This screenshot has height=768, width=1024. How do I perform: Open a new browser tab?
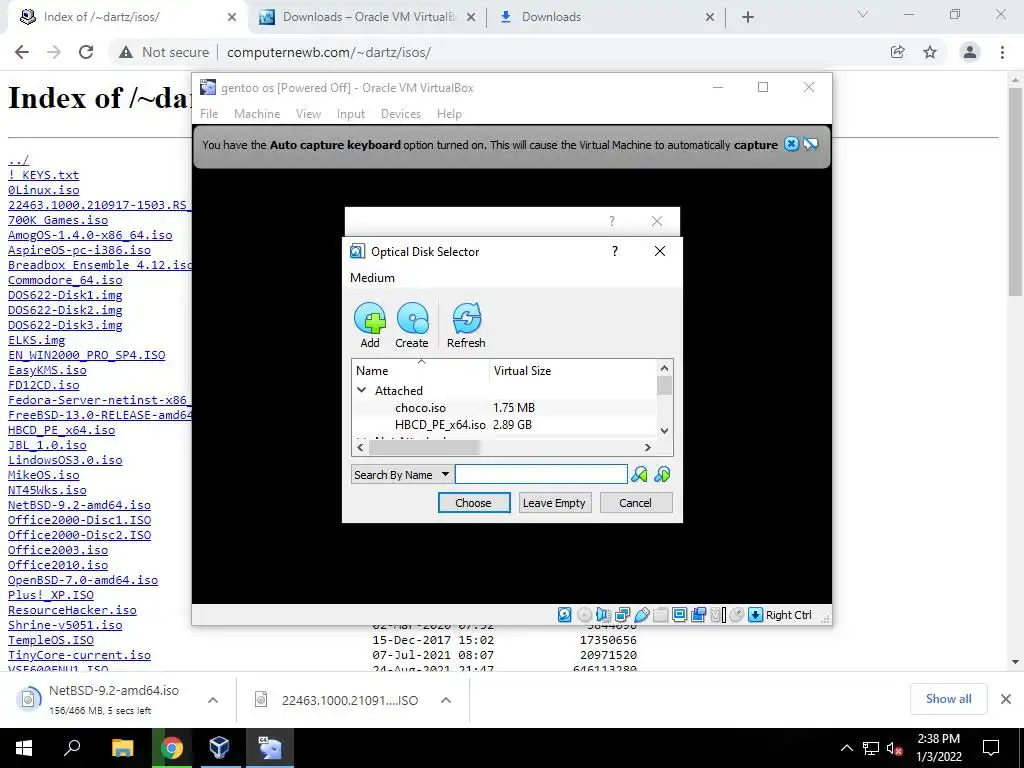[x=748, y=18]
